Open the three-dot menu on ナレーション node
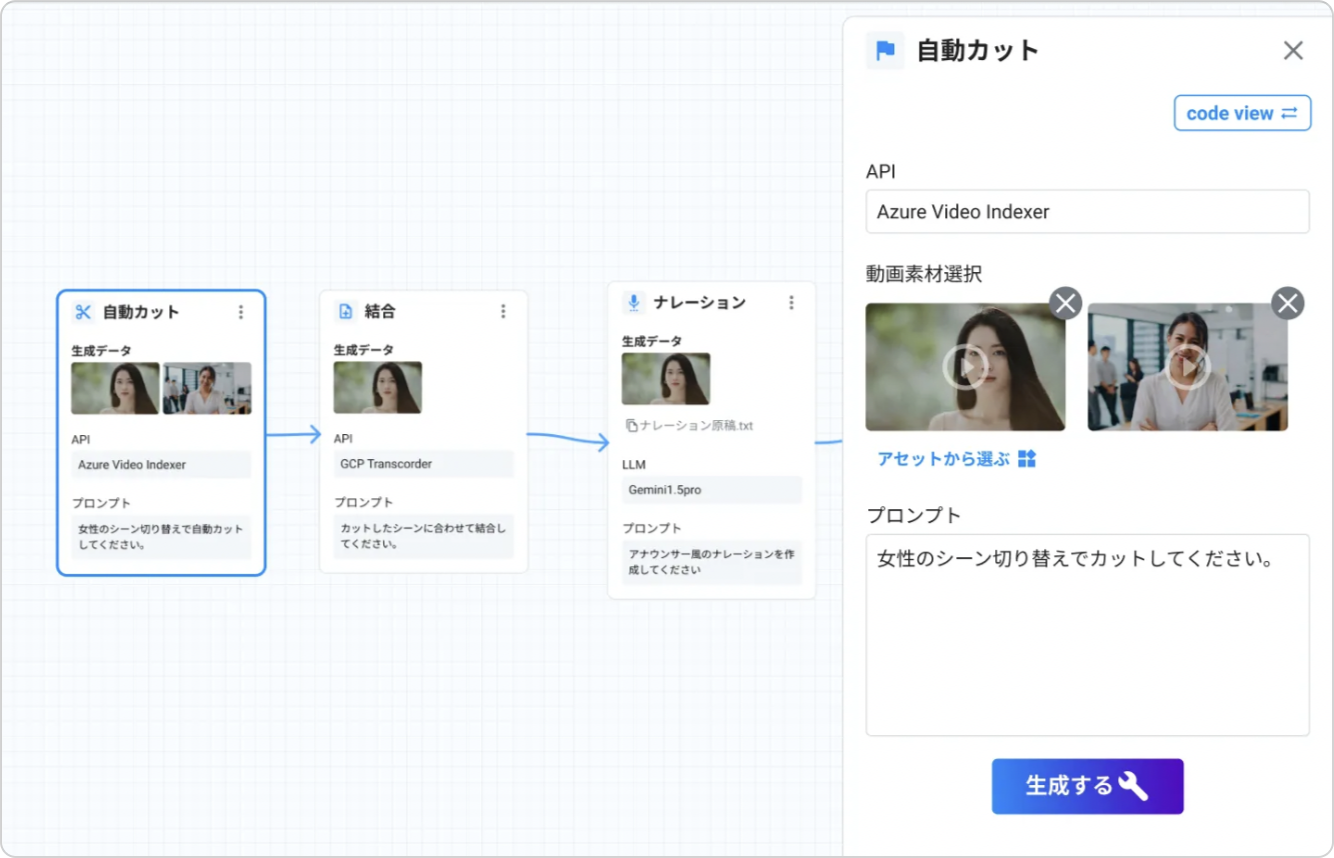Screen dimensions: 1334x858 point(791,302)
